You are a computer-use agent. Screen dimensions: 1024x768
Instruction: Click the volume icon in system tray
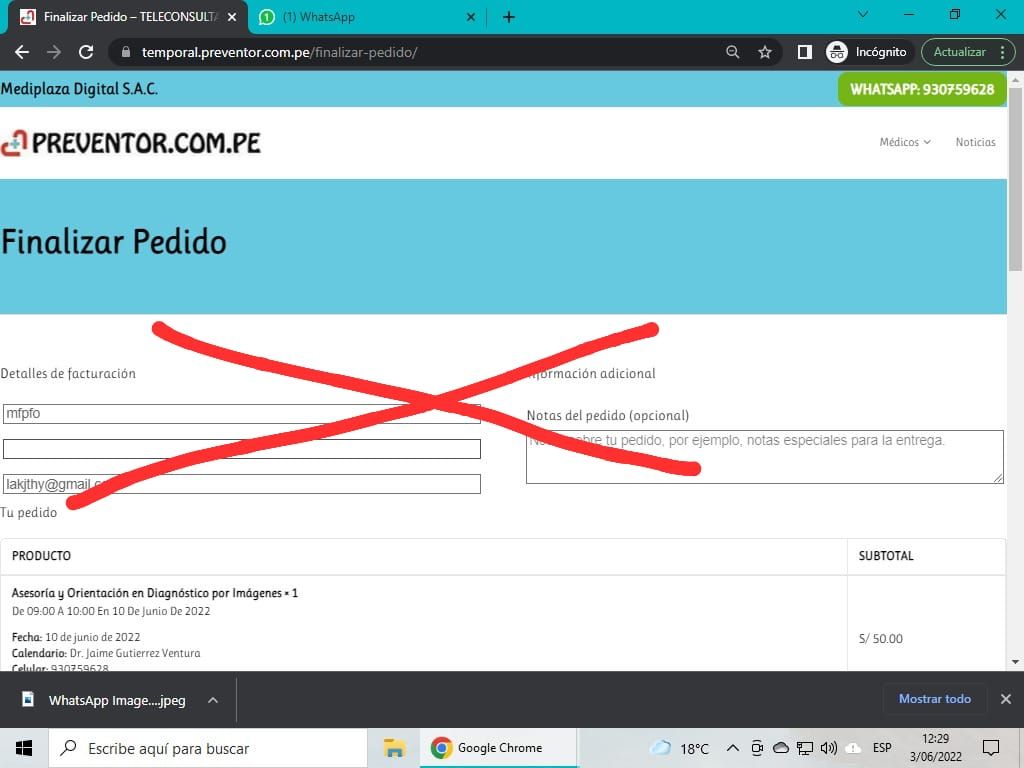pos(828,748)
